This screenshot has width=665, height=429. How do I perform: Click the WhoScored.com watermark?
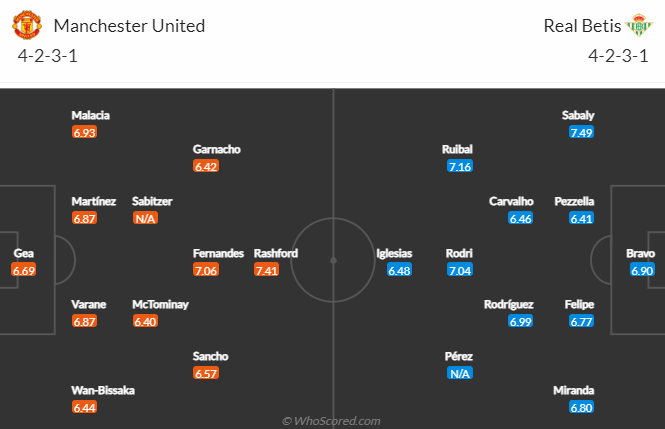click(x=331, y=421)
